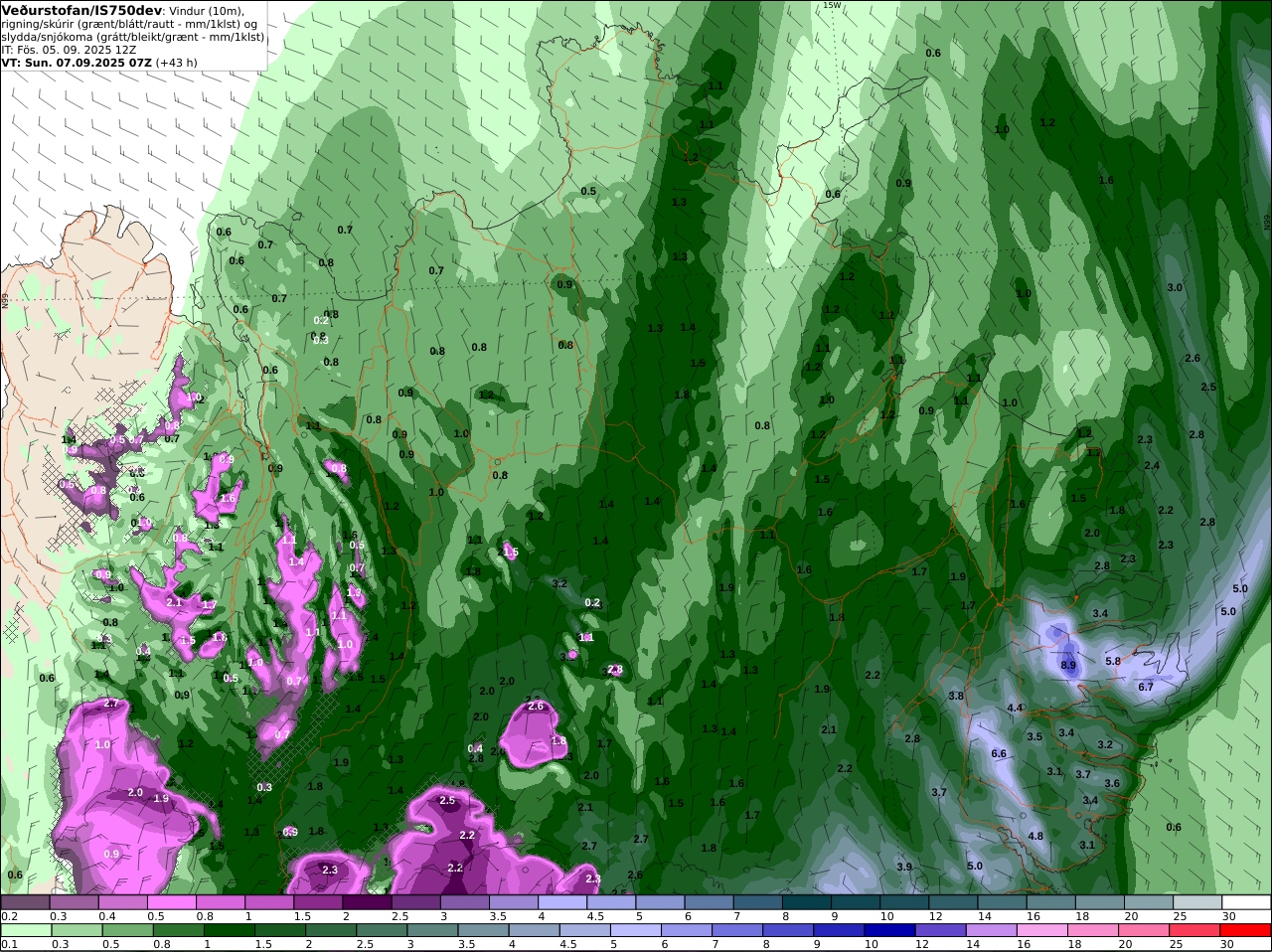
Task: Click the 3.8 precipitation value on the map
Action: coord(956,696)
